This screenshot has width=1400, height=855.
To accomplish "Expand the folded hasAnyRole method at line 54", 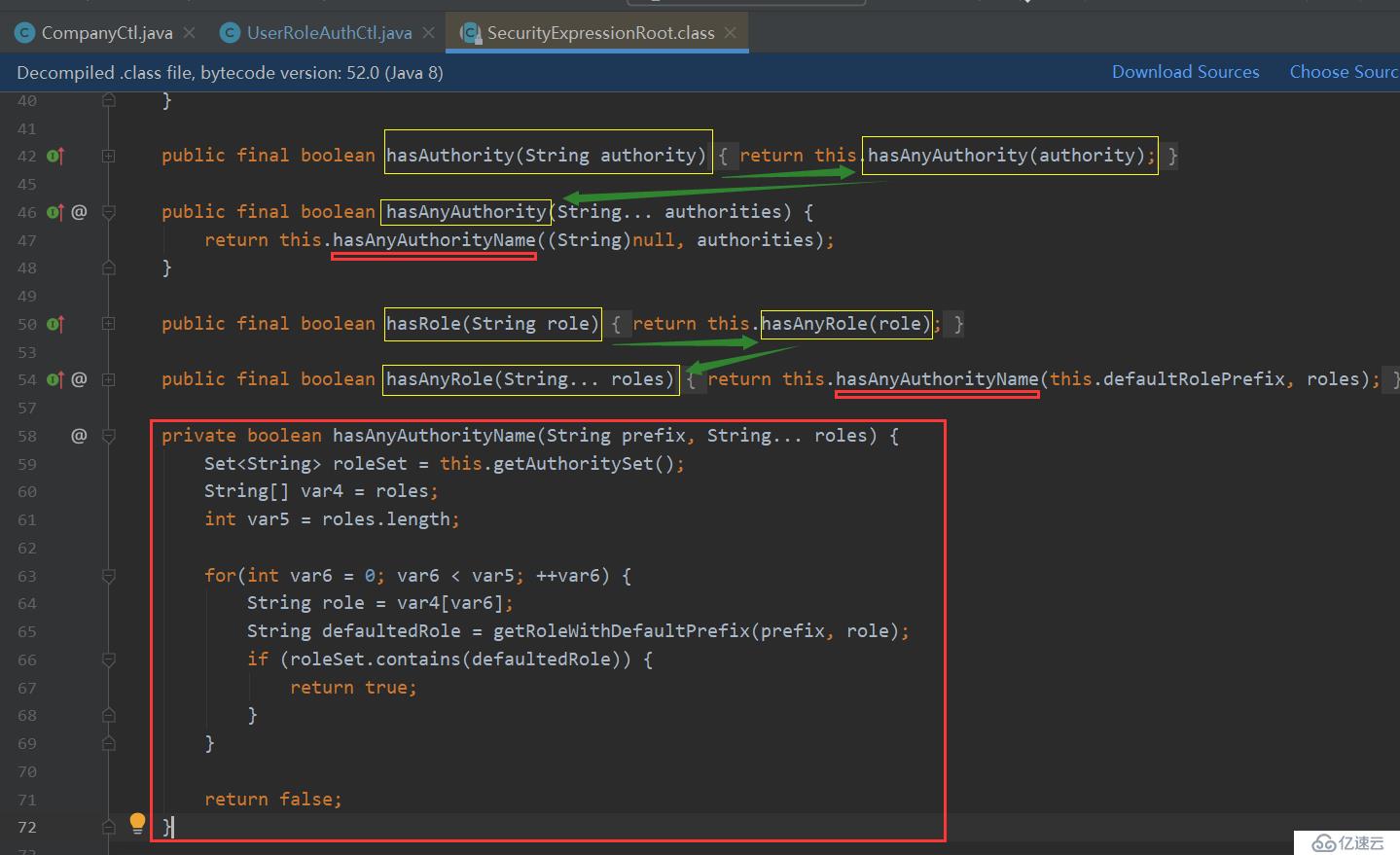I will pyautogui.click(x=109, y=379).
